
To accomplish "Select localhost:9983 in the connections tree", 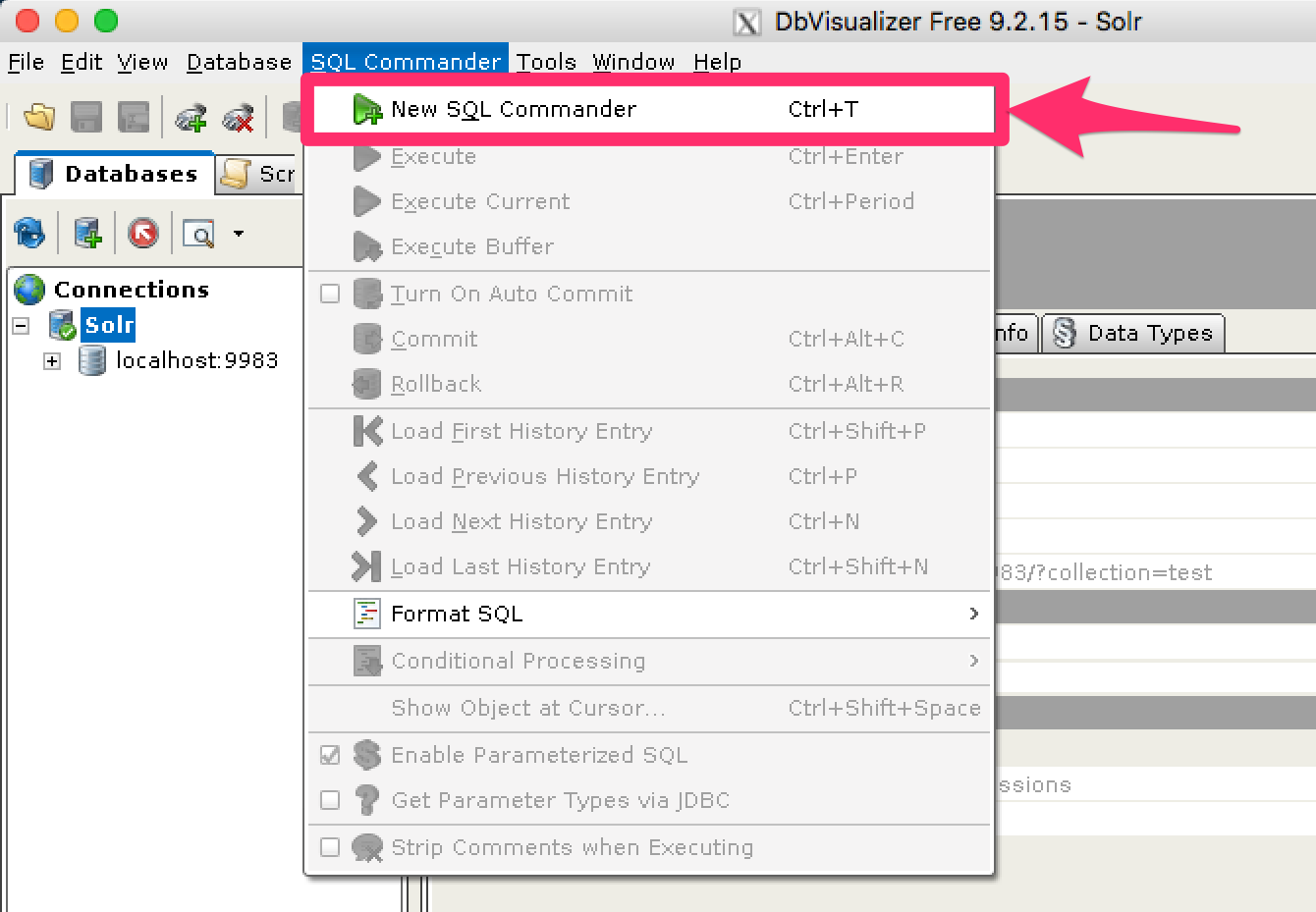I will point(196,361).
